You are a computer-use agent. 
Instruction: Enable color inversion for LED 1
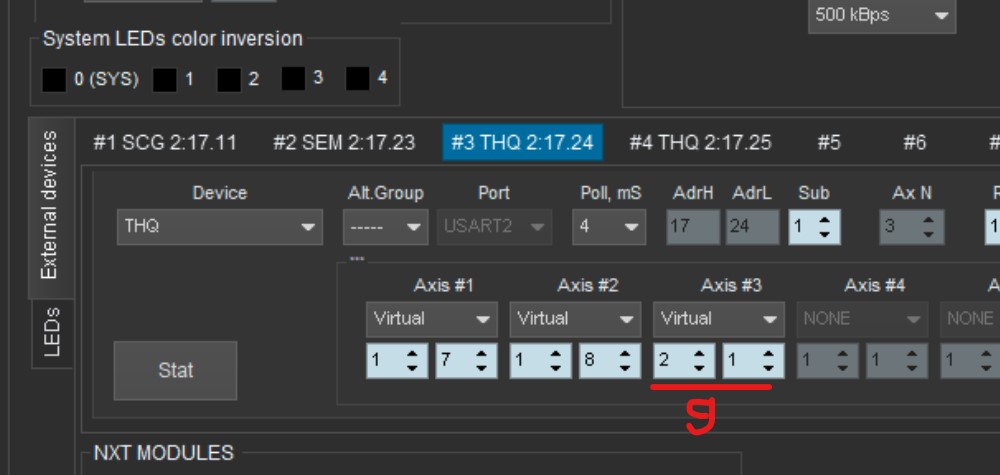click(x=165, y=79)
